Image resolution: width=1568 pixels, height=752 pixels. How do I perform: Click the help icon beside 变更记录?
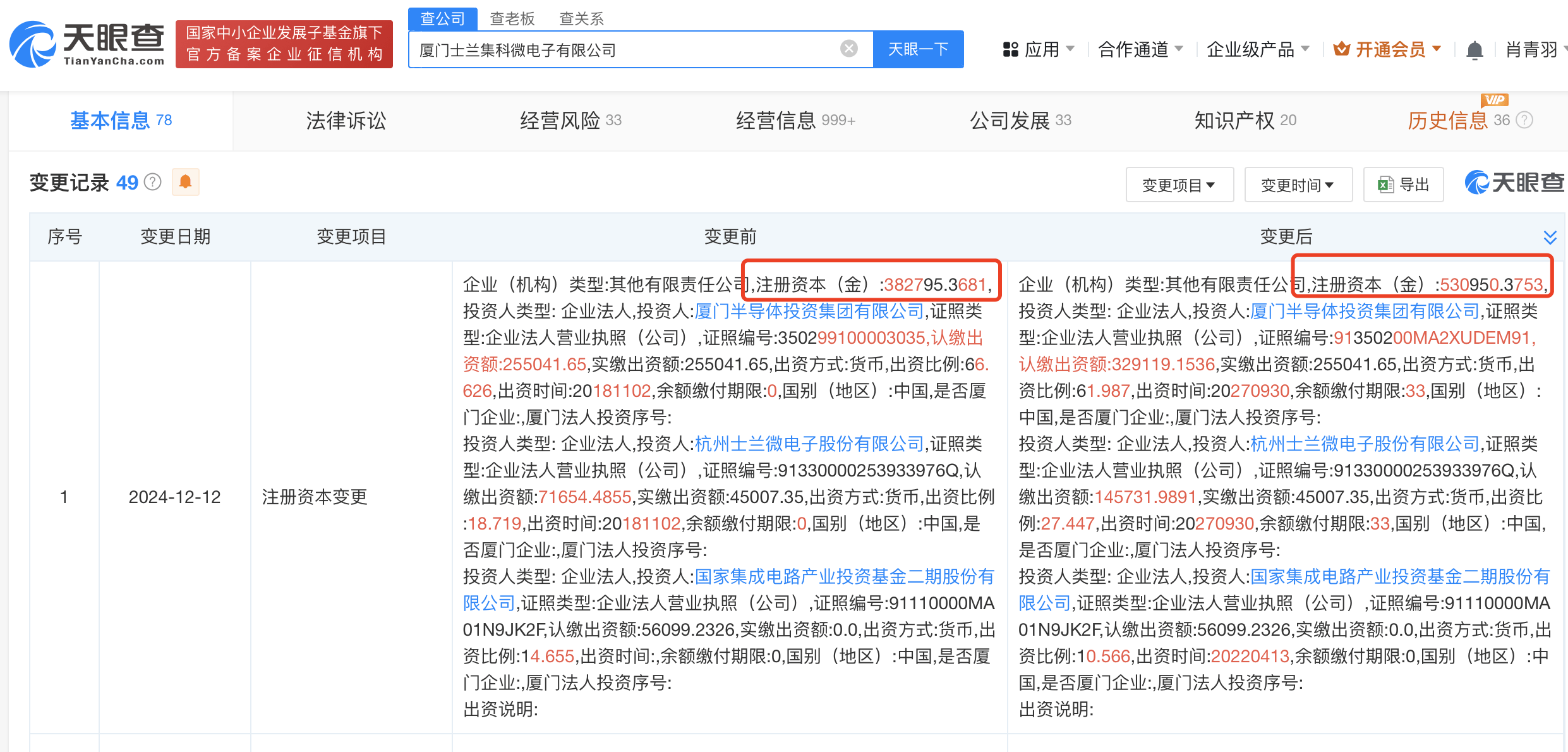click(x=152, y=182)
